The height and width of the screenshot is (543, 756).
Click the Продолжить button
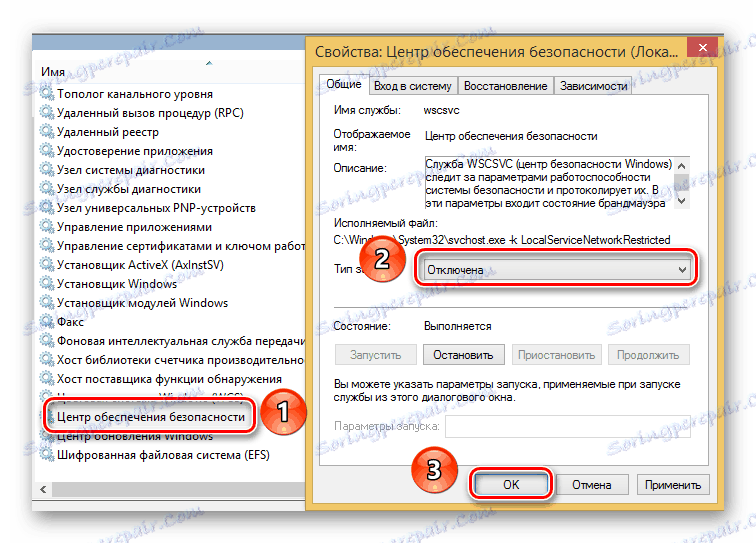tap(648, 355)
